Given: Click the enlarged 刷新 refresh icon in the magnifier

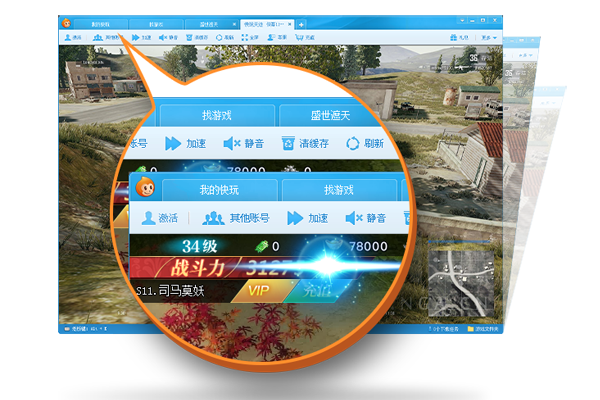Looking at the screenshot, I should pyautogui.click(x=352, y=144).
